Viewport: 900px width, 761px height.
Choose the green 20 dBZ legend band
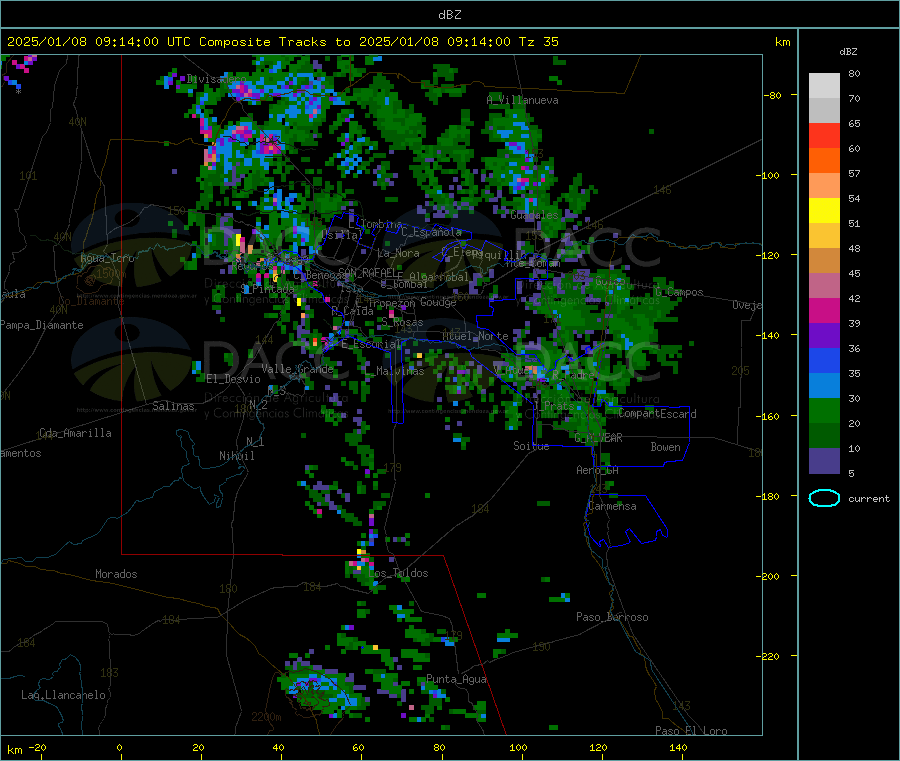(x=824, y=410)
